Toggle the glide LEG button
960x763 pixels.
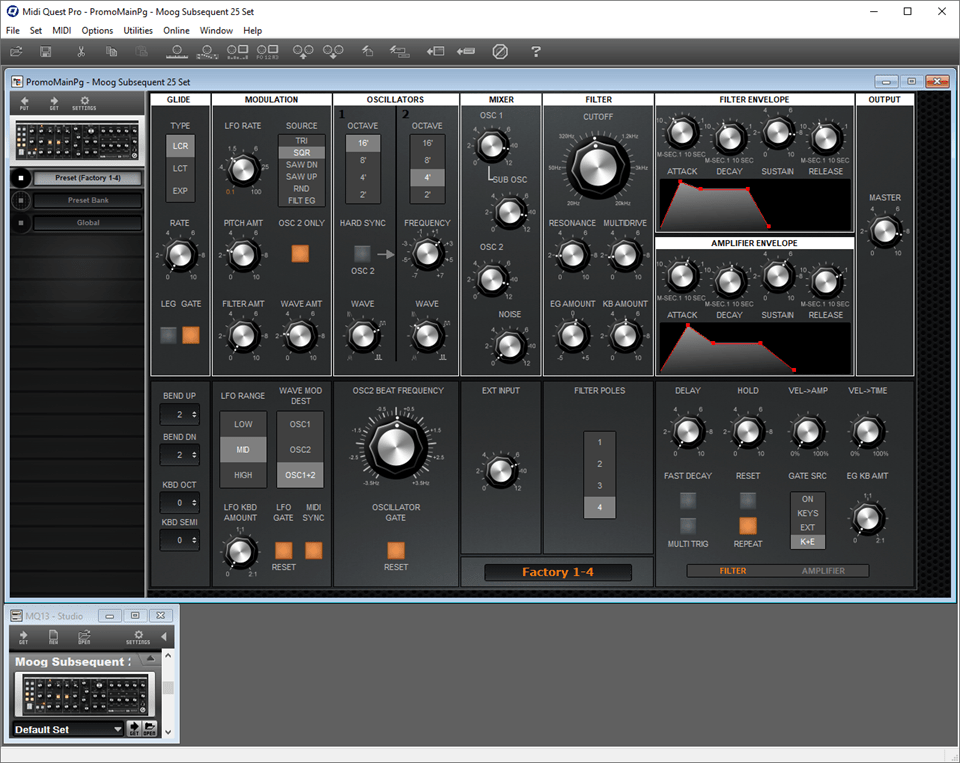pyautogui.click(x=168, y=335)
